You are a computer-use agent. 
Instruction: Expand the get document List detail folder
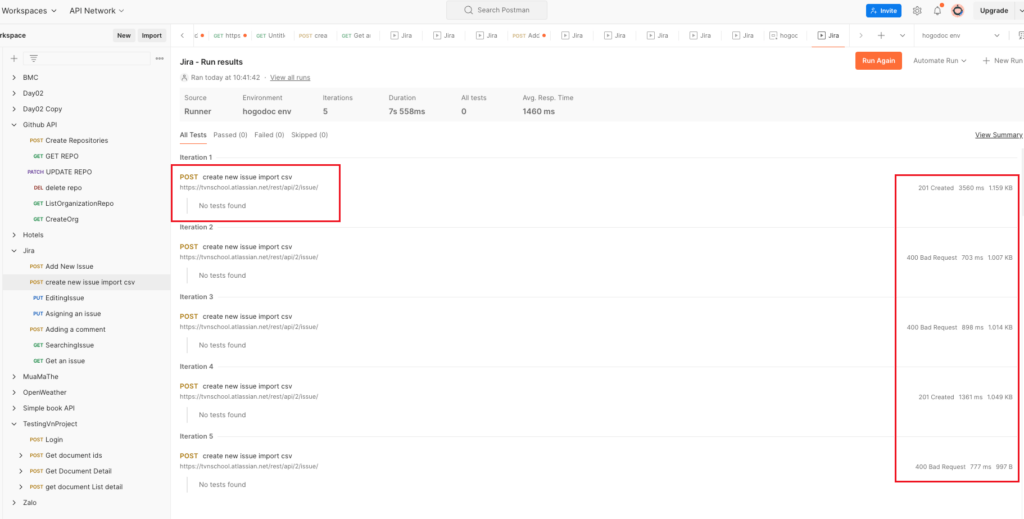[x=21, y=486]
